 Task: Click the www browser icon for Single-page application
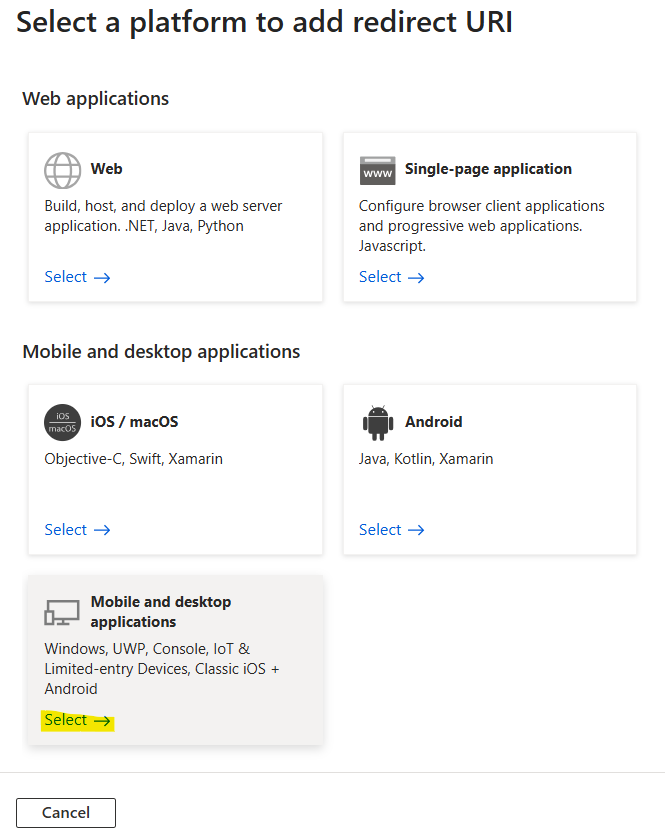[x=377, y=170]
